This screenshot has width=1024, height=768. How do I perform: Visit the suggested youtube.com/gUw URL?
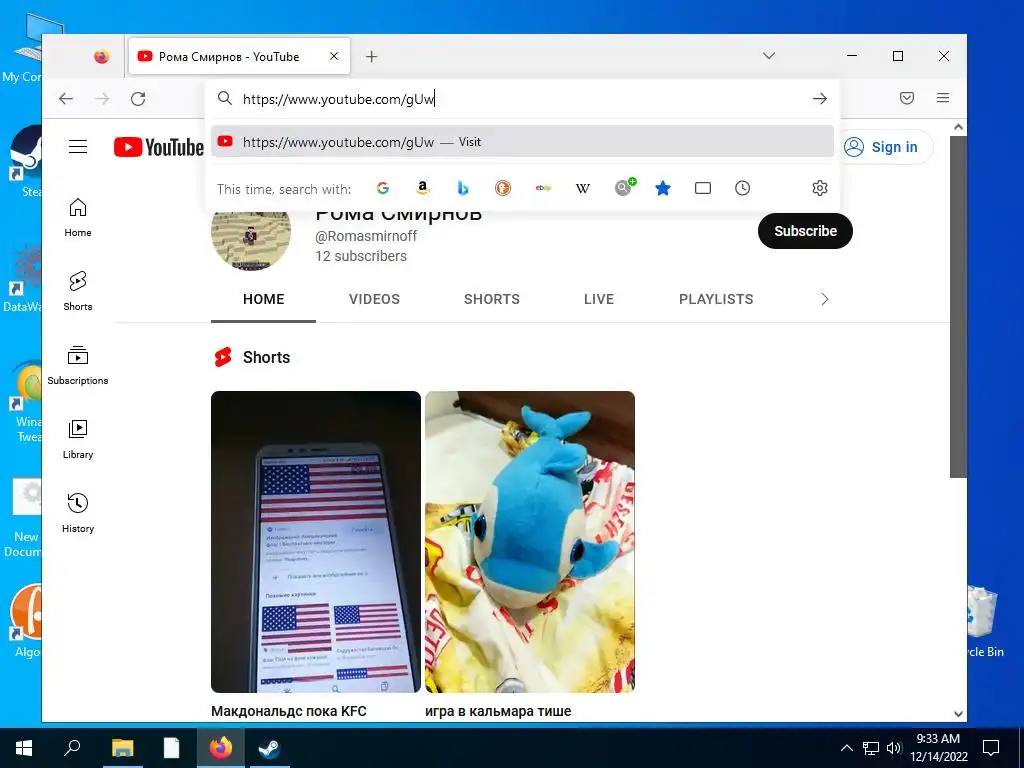tap(522, 142)
